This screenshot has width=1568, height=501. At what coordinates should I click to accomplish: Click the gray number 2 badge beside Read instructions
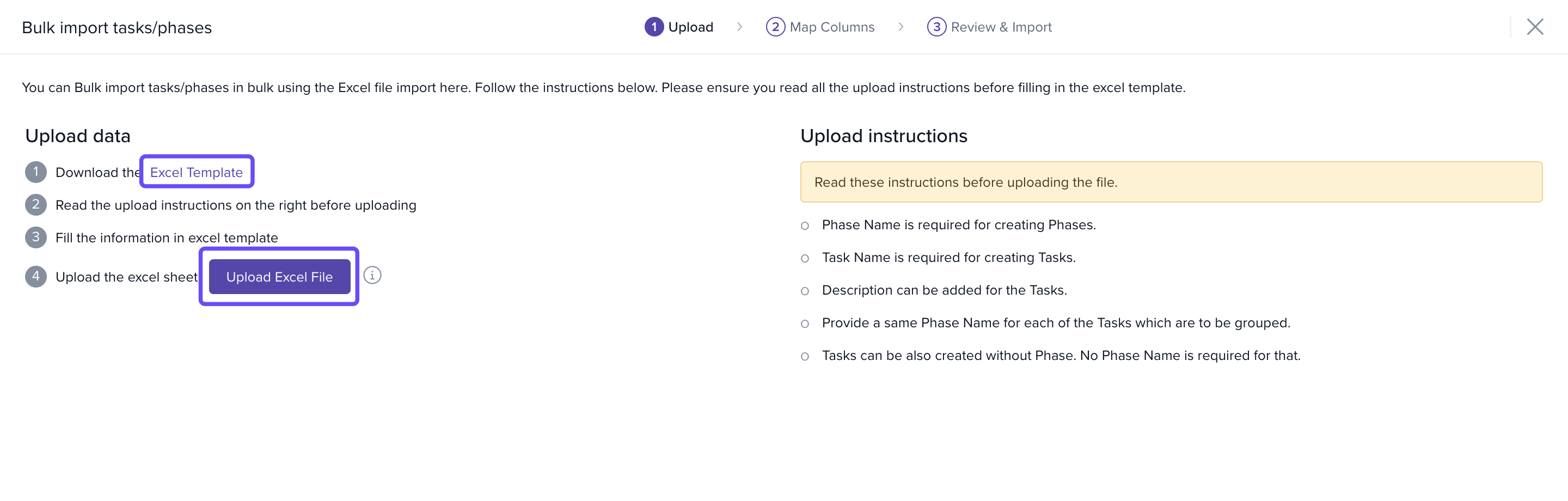(x=36, y=205)
